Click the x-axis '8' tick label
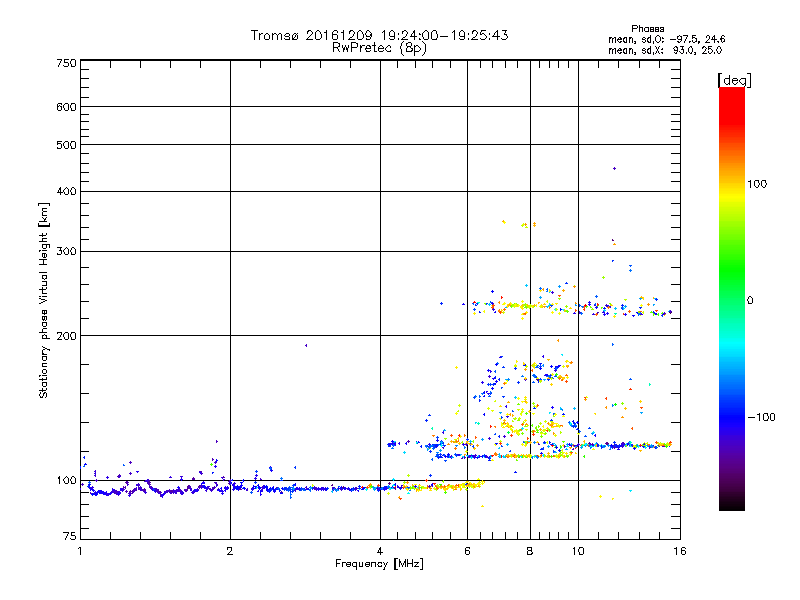The height and width of the screenshot is (600, 800). coord(530,551)
